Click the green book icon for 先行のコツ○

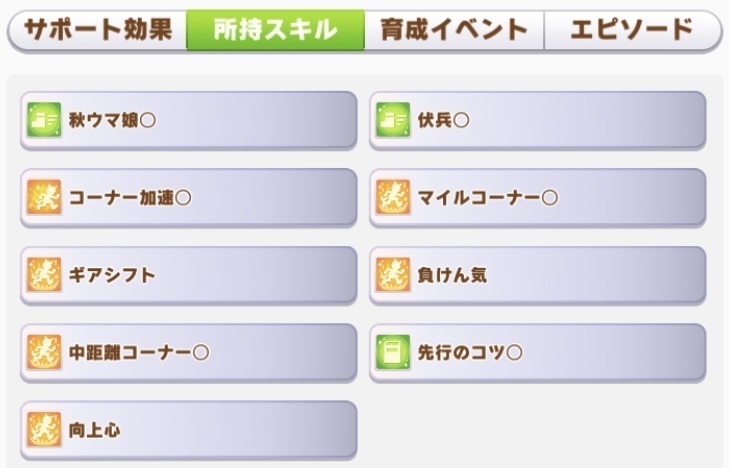(393, 352)
